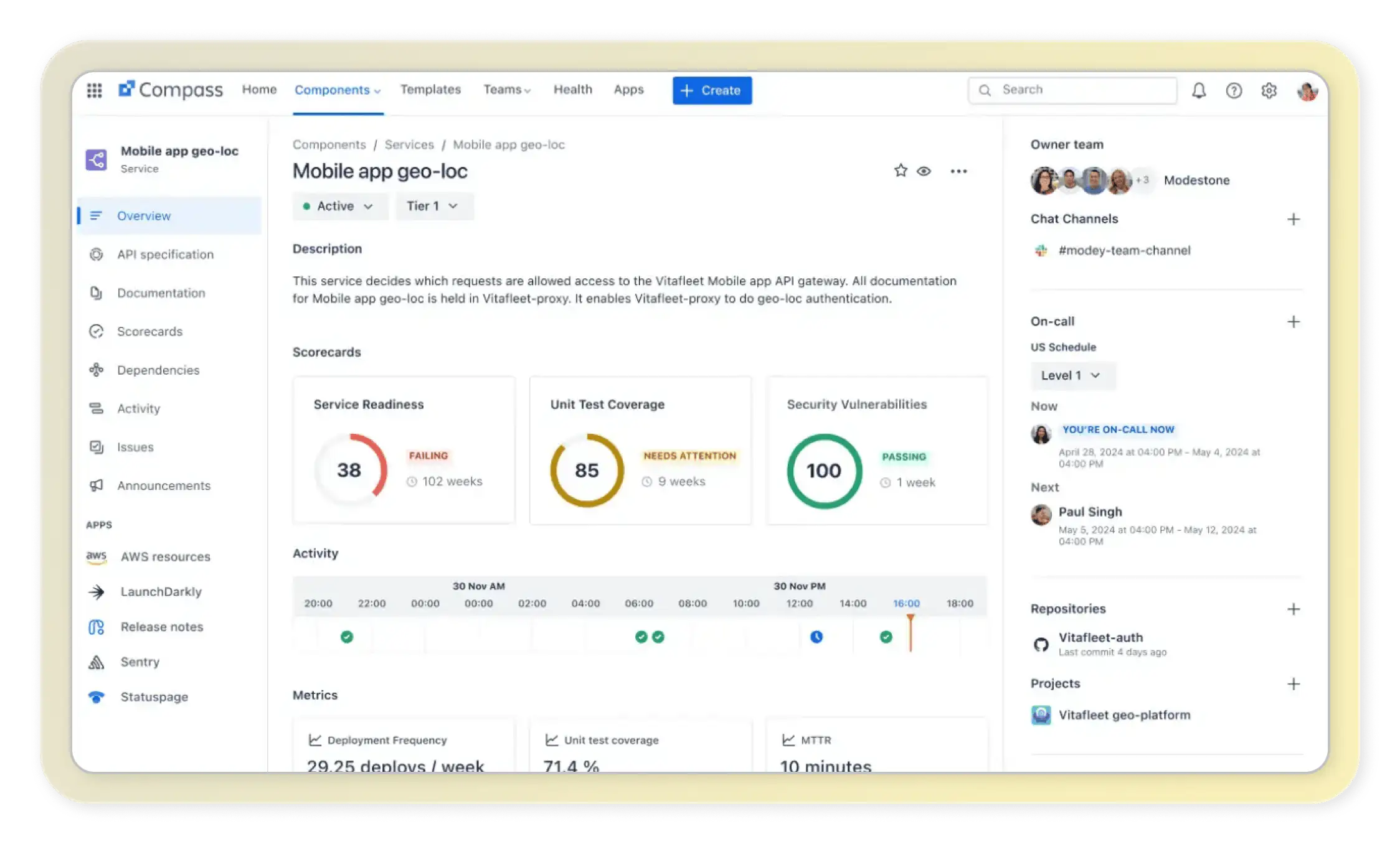Open the #modey-team-channel link

pyautogui.click(x=1124, y=251)
